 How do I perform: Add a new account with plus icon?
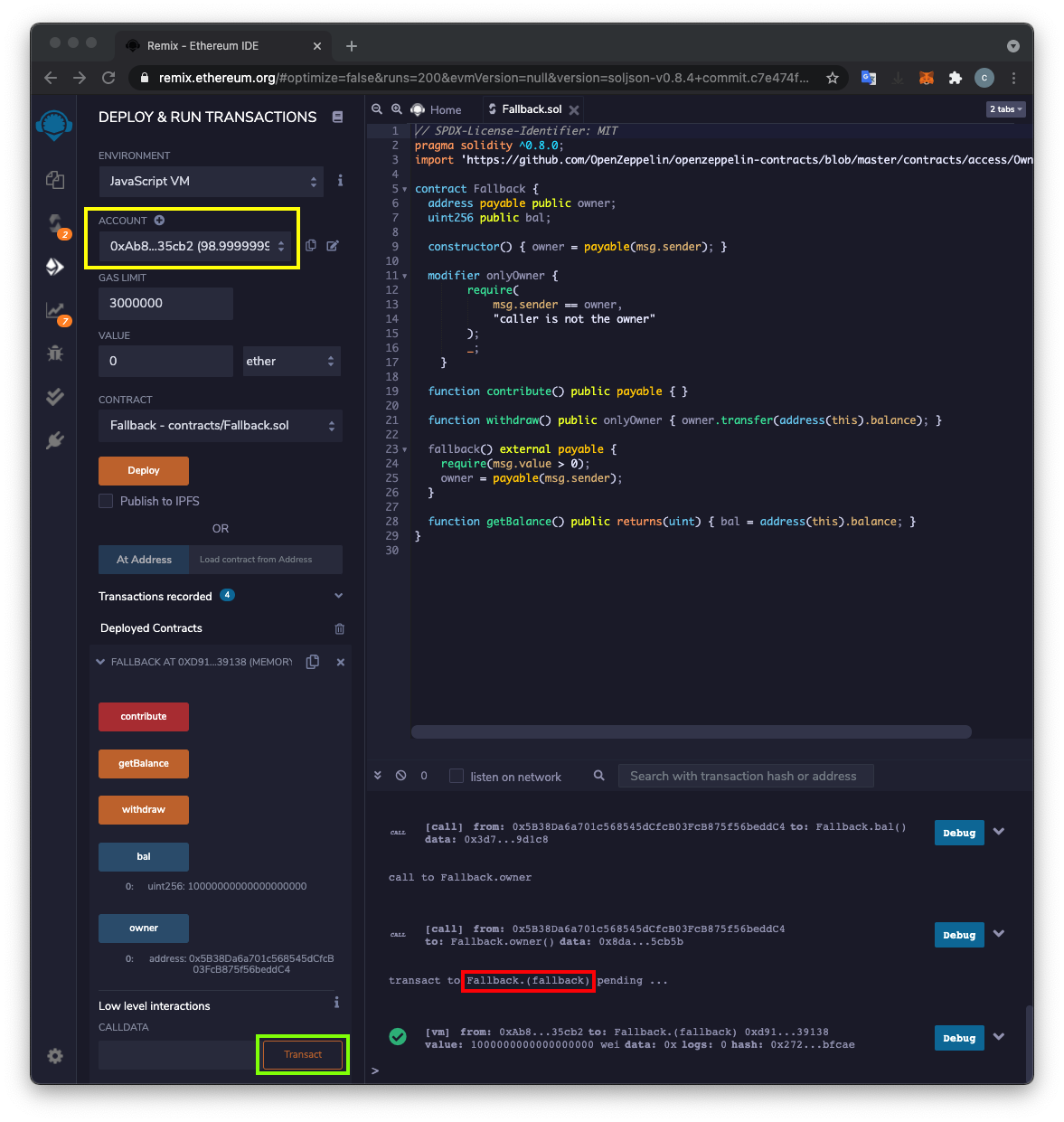159,221
